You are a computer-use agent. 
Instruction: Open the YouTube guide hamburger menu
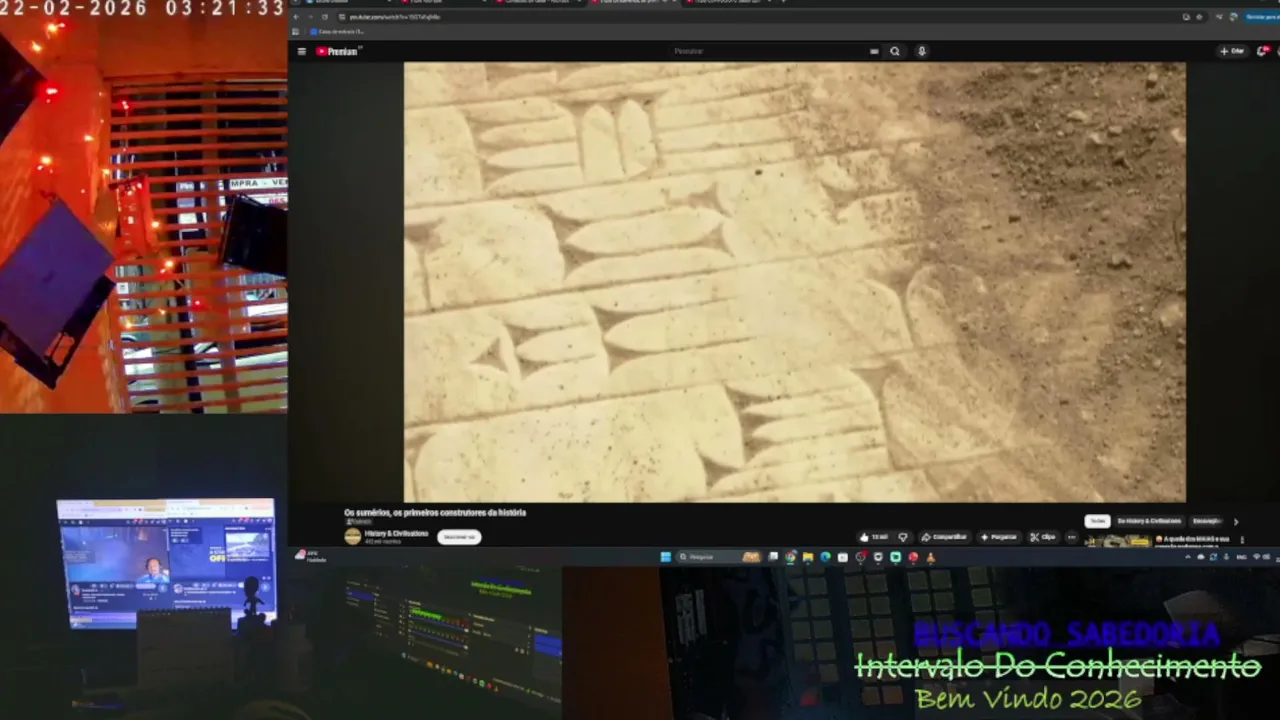(302, 51)
